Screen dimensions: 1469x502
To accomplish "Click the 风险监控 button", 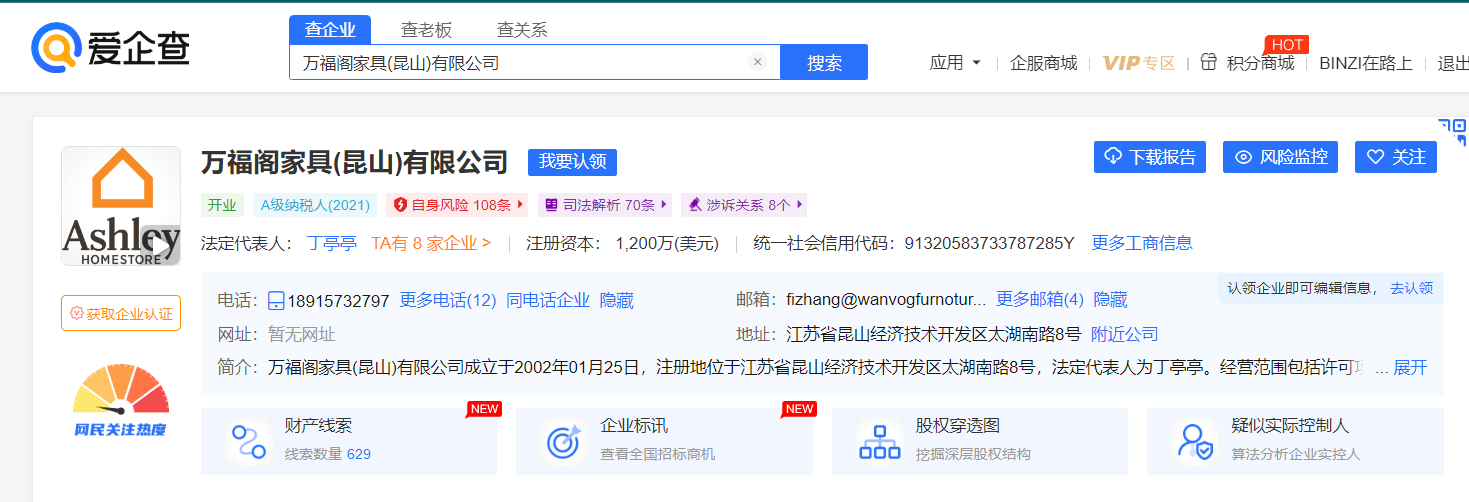I will [x=1281, y=157].
